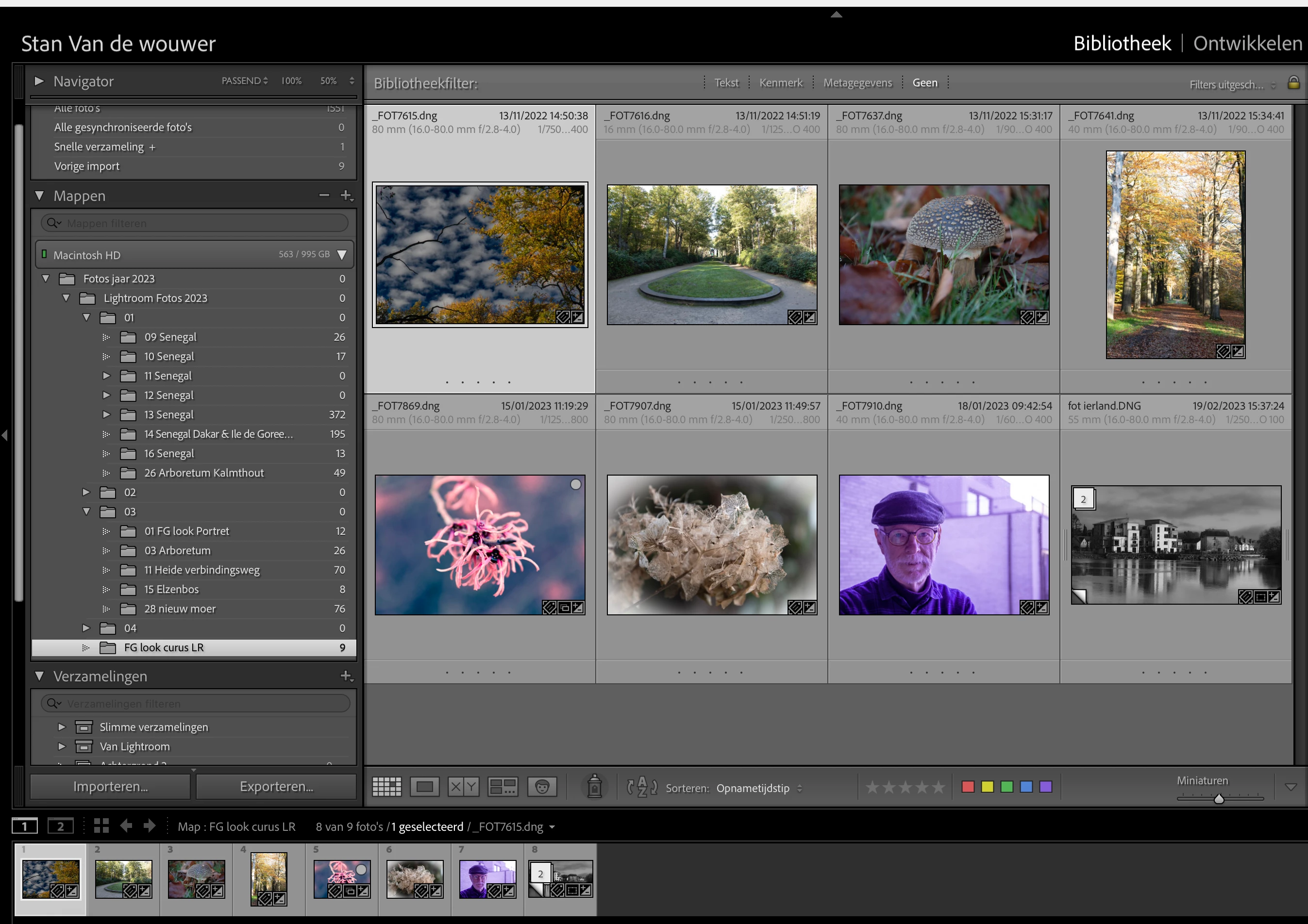
Task: Select the mushroom photo thumbnail in grid
Action: coord(943,254)
